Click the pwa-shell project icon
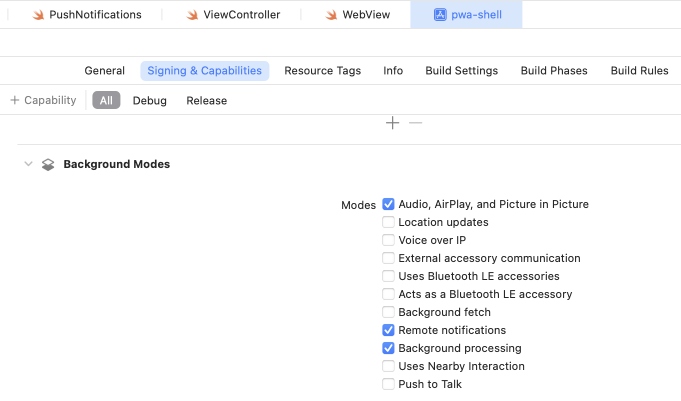This screenshot has width=681, height=401. tap(440, 15)
